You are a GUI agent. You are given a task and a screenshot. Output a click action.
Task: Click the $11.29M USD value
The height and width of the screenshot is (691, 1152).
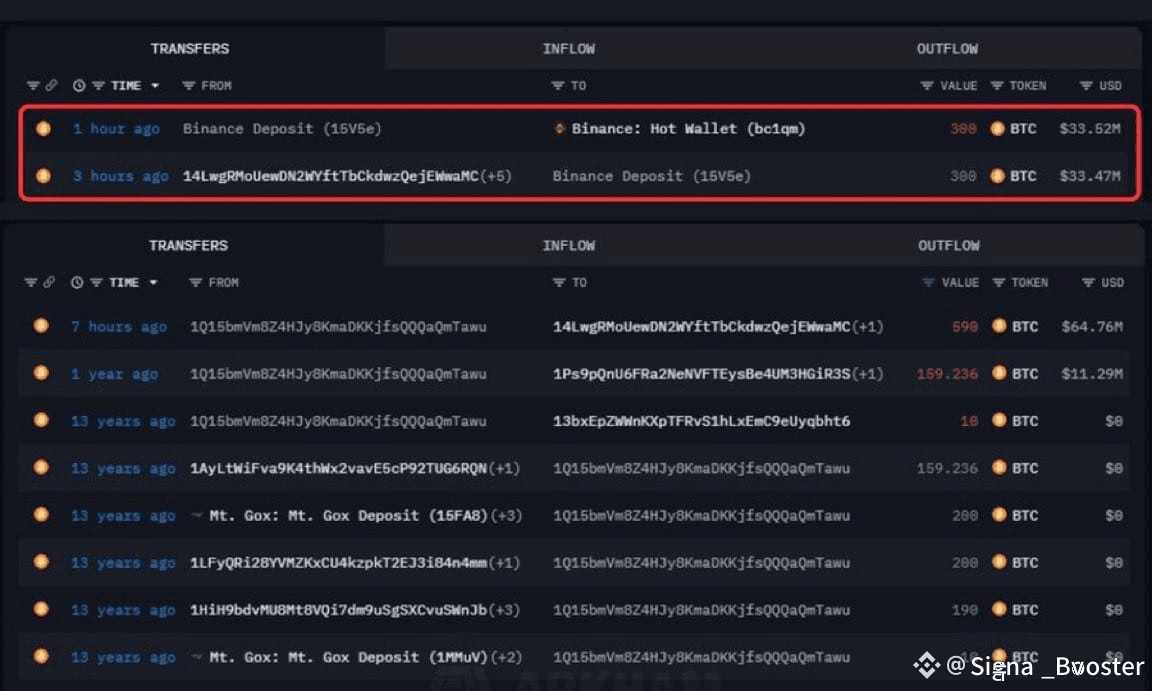[1092, 373]
